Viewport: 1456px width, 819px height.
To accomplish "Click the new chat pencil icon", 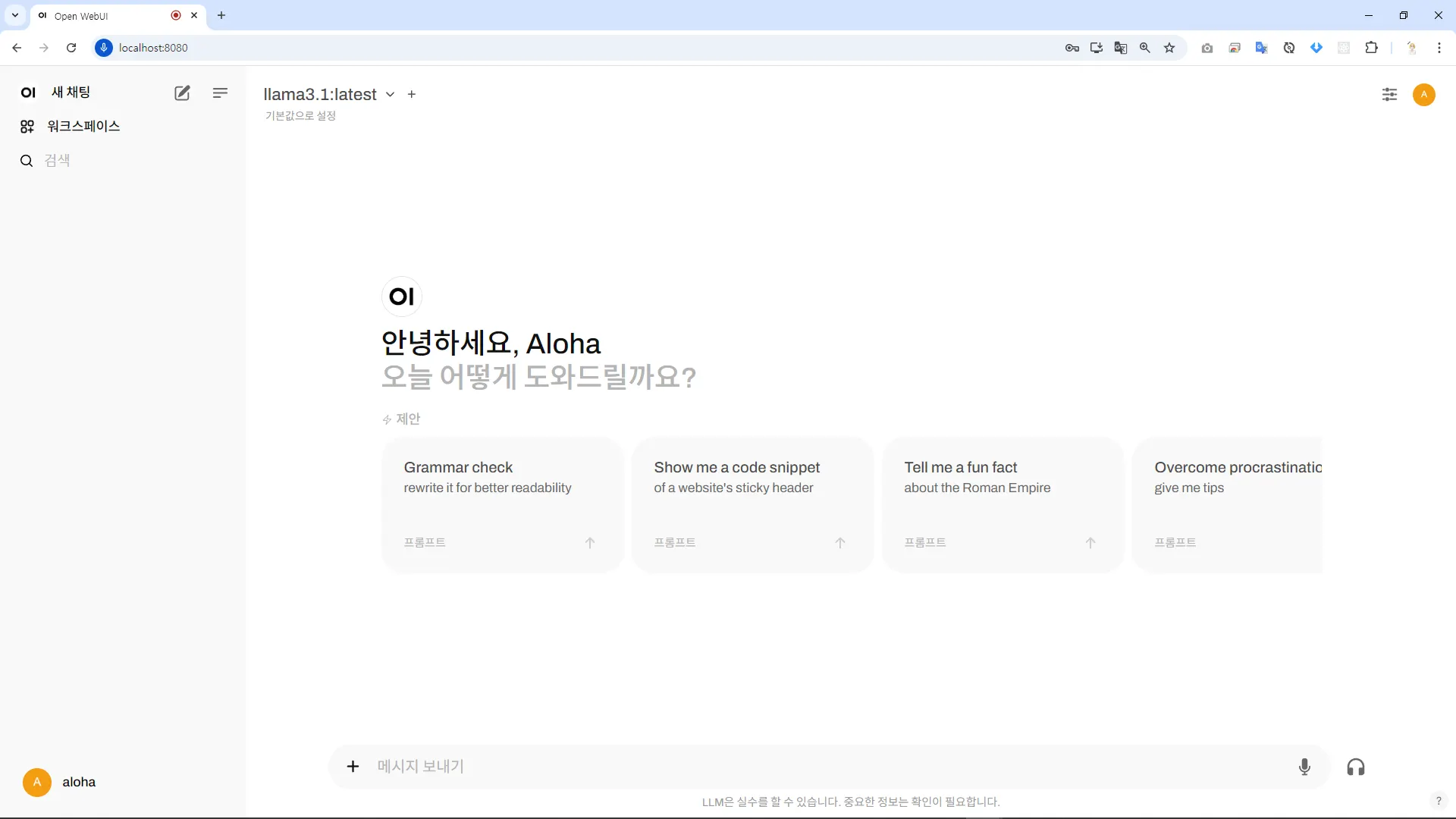I will coord(182,93).
